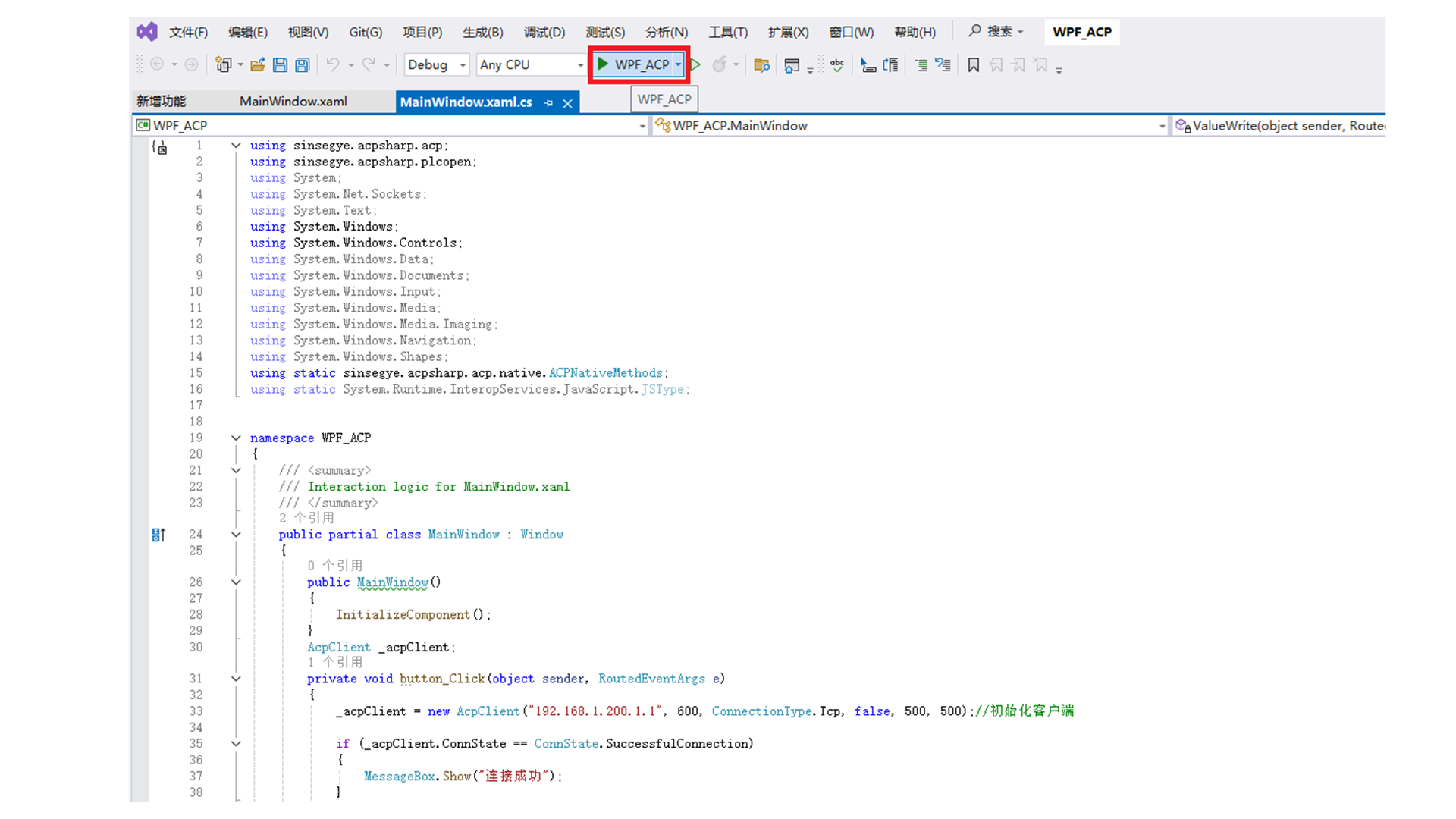This screenshot has height=819, width=1456.
Task: Click the Comment selected lines icon
Action: (x=921, y=65)
